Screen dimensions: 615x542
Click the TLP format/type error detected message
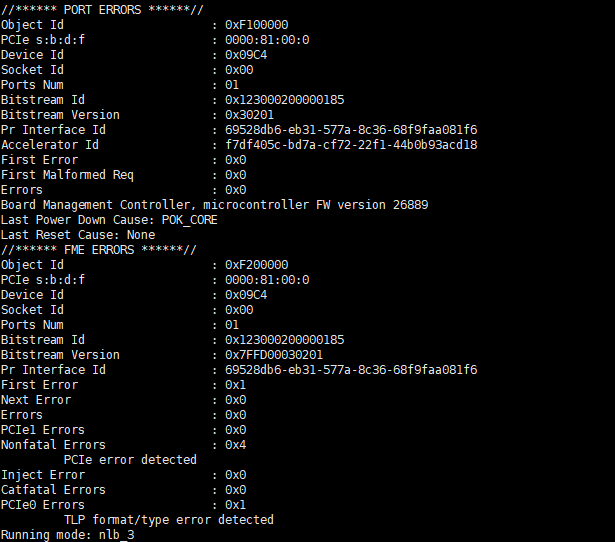168,519
